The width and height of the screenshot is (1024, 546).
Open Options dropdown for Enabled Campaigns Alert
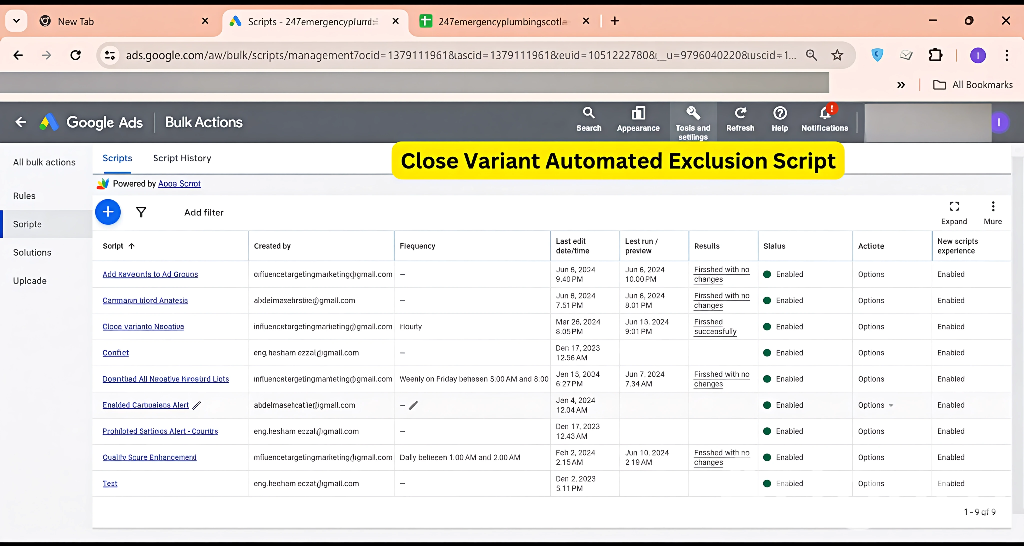pyautogui.click(x=875, y=405)
